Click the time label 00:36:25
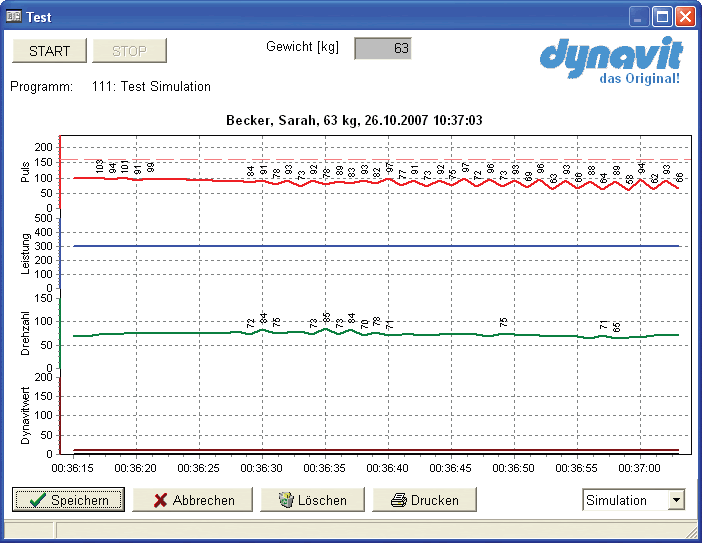 (199, 468)
